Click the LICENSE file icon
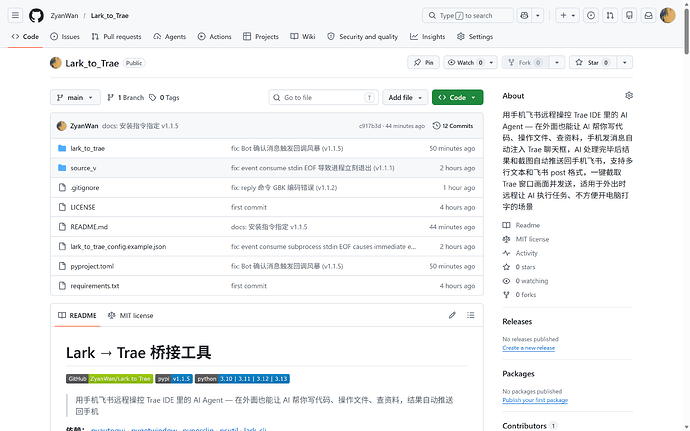 coord(62,207)
